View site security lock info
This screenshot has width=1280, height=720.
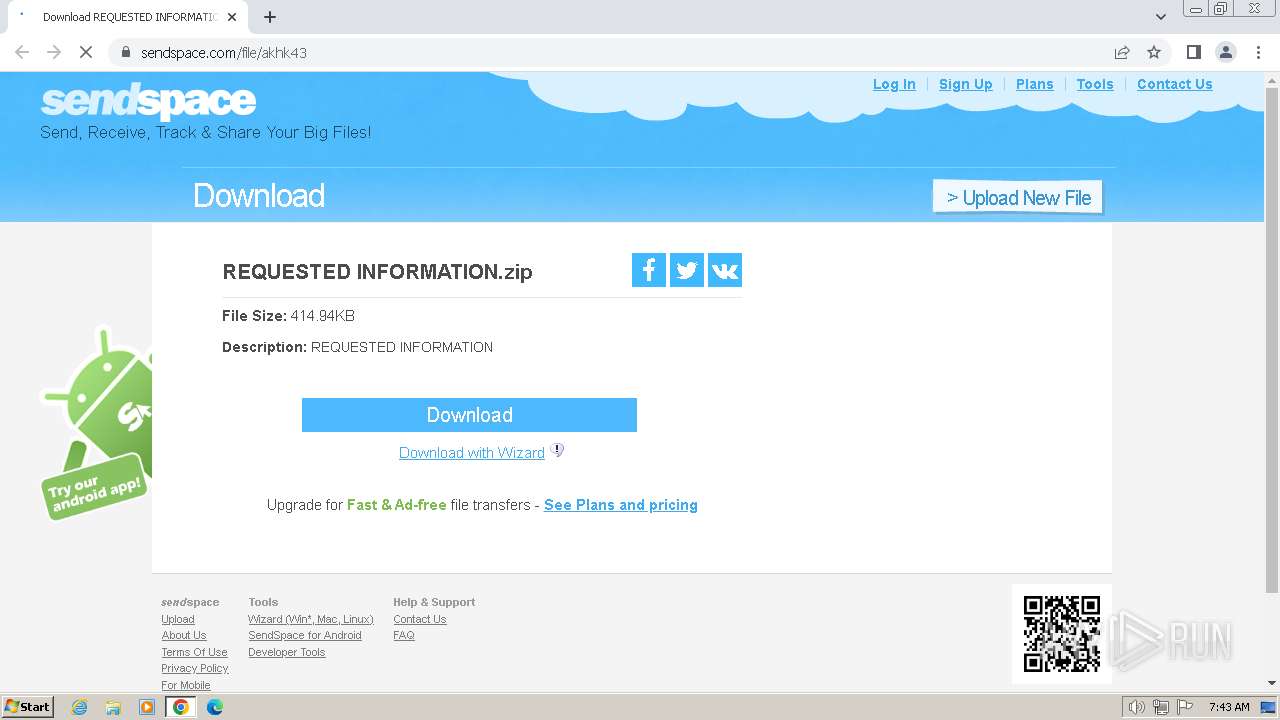pyautogui.click(x=125, y=52)
